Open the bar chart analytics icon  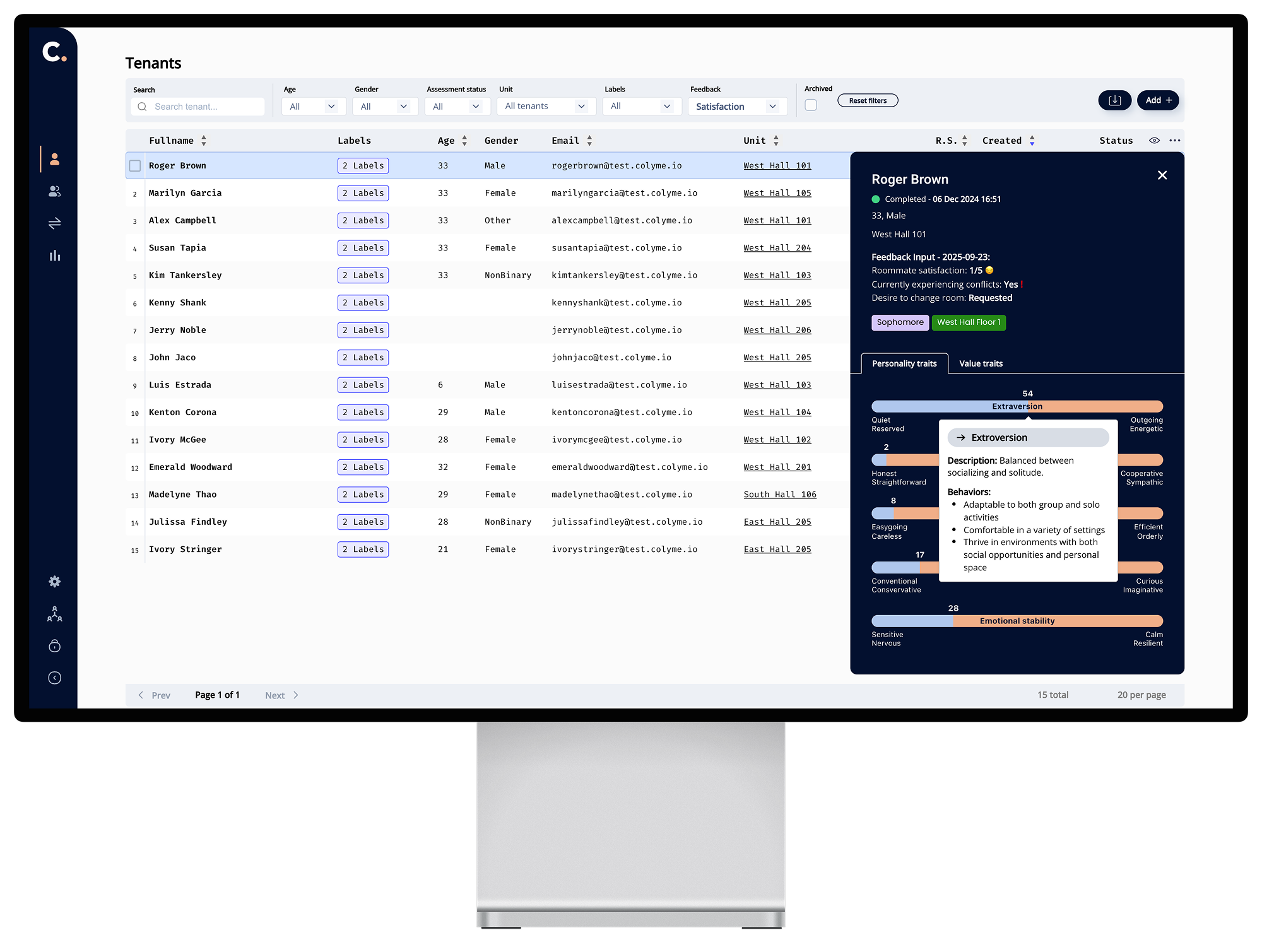[55, 256]
